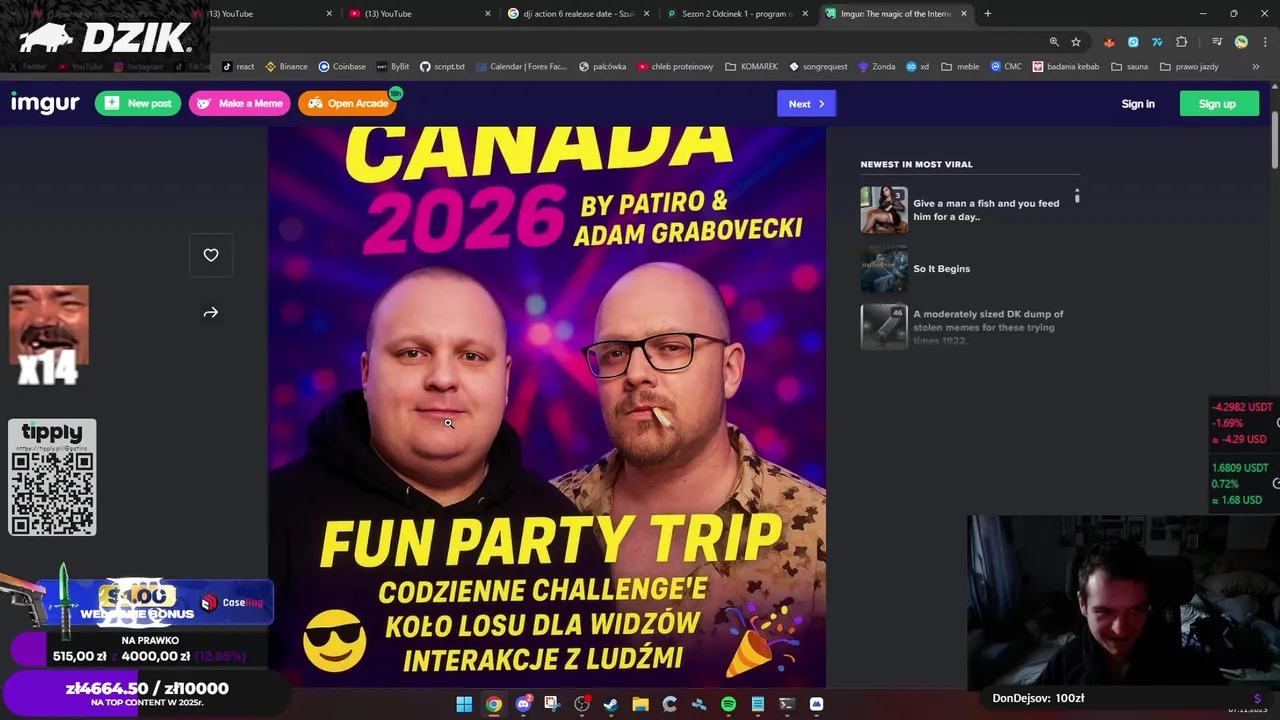This screenshot has height=720, width=1280.
Task: Open the Chrome three-dot menu
Action: pyautogui.click(x=1265, y=42)
